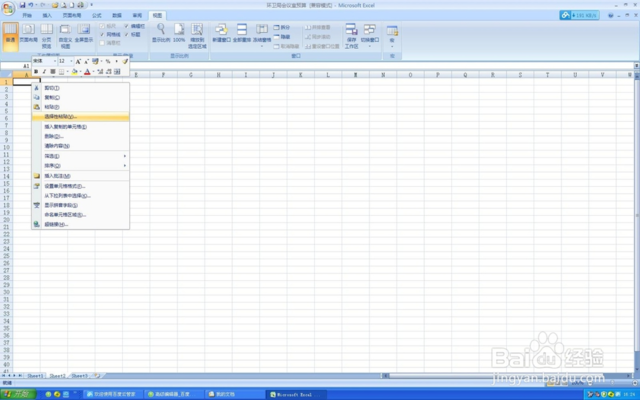Screen dimensions: 640x400
Task: Choose Insert Comment (插入批注) from context menu
Action: click(x=80, y=176)
